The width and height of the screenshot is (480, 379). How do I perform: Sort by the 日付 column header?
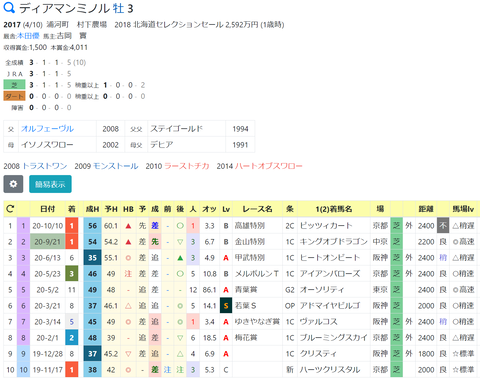(48, 209)
